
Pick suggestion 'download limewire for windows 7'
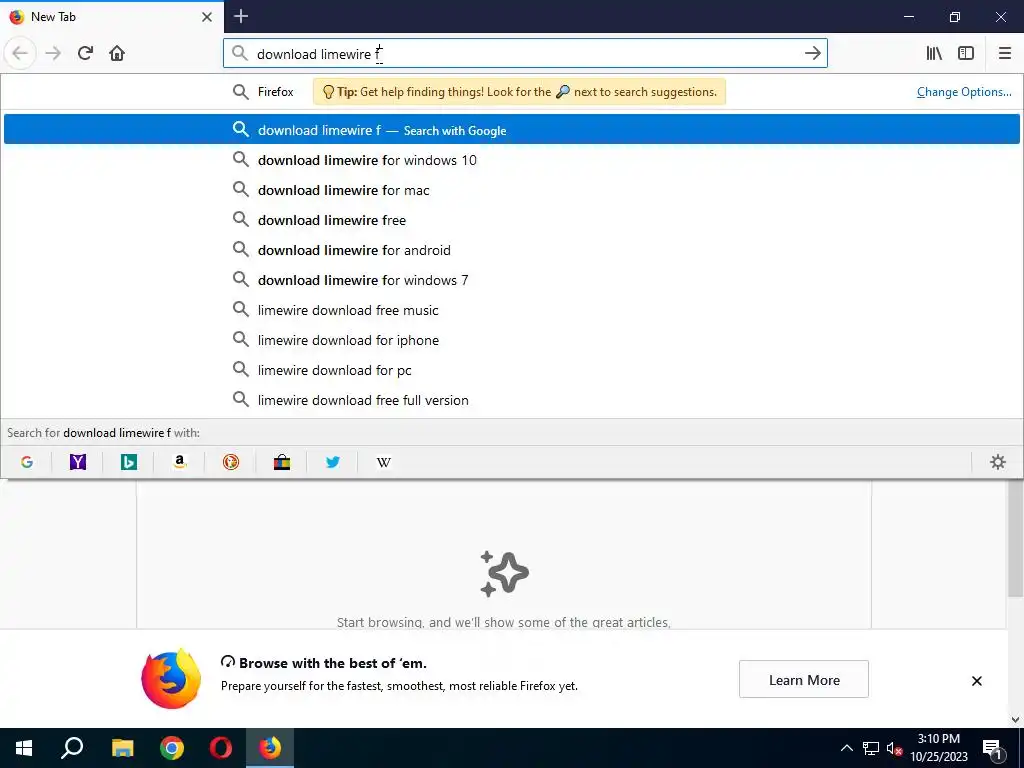pyautogui.click(x=511, y=280)
